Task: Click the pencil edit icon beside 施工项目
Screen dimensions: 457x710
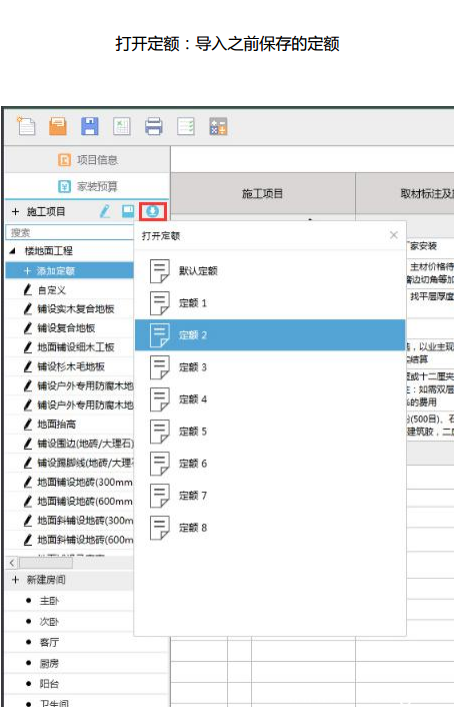Action: point(105,211)
